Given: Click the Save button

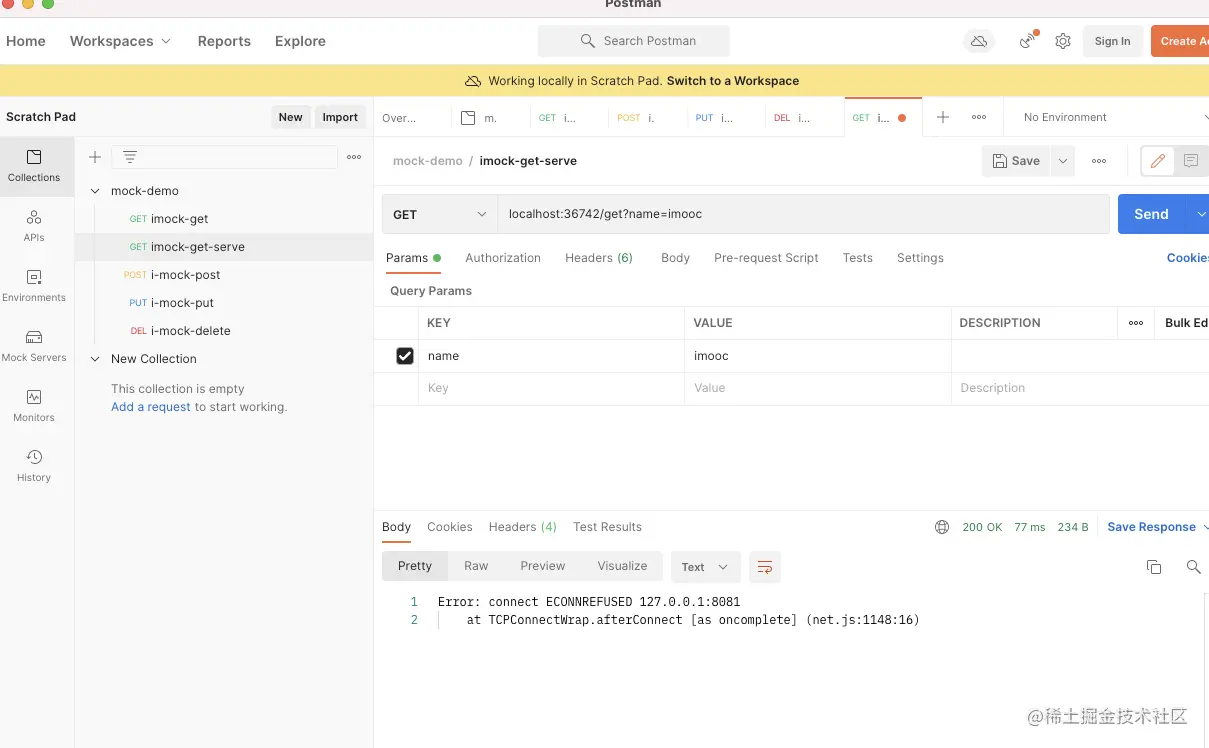Looking at the screenshot, I should coord(1016,161).
